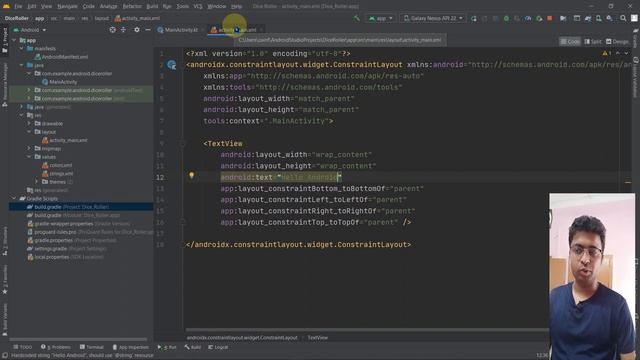Screen dimensions: 640x360
Task: Open the Terminal tool window
Action: pyautogui.click(x=92, y=347)
